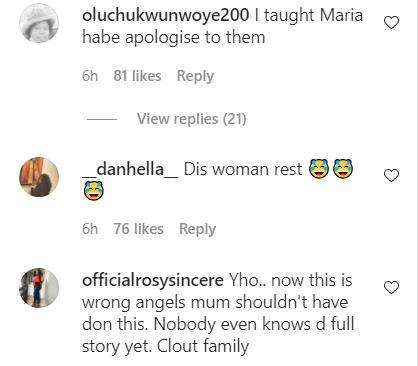Show who gave the 81 likes
418x366 pixels.
point(137,76)
